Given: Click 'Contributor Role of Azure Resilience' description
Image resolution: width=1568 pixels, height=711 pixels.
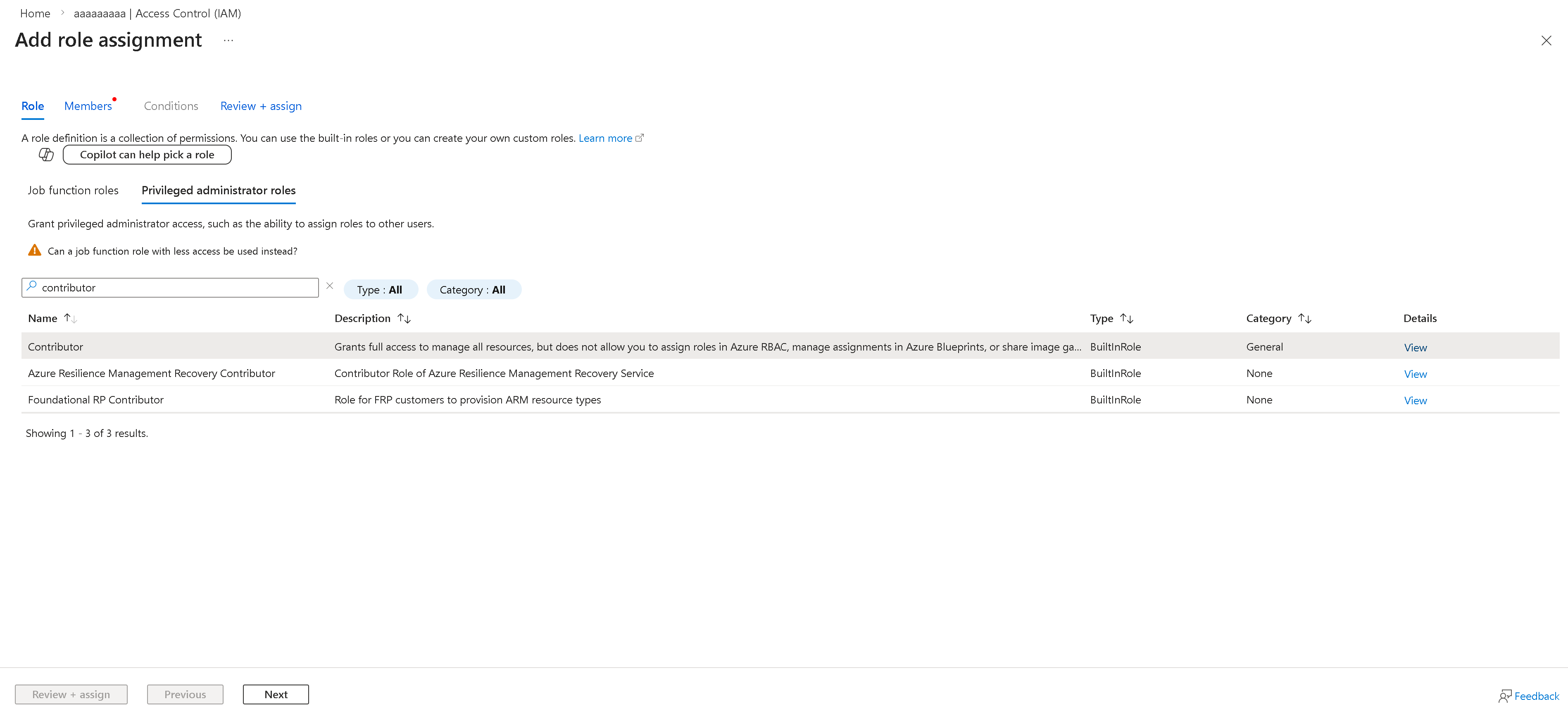Looking at the screenshot, I should (x=494, y=373).
